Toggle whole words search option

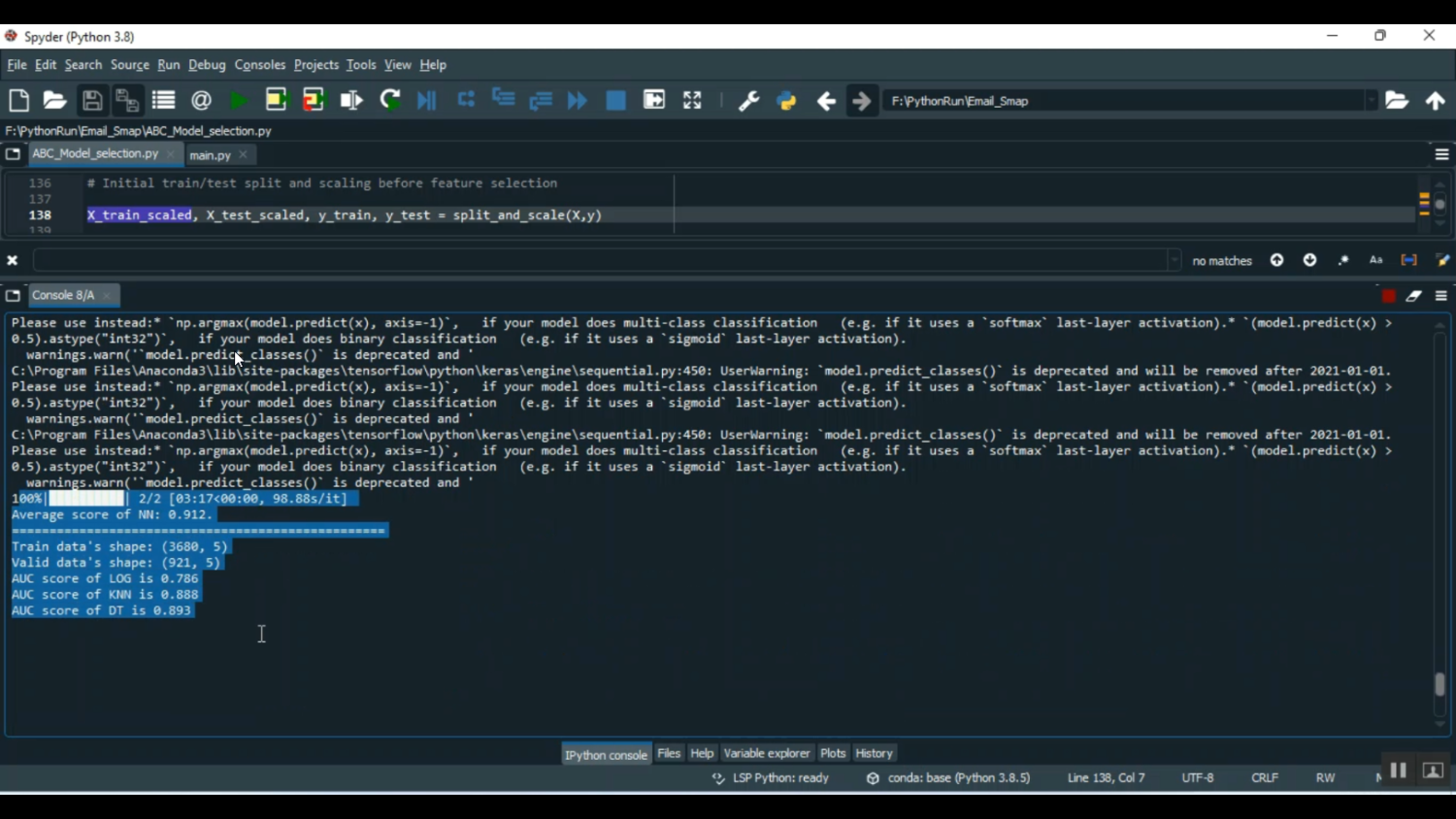click(x=1408, y=260)
